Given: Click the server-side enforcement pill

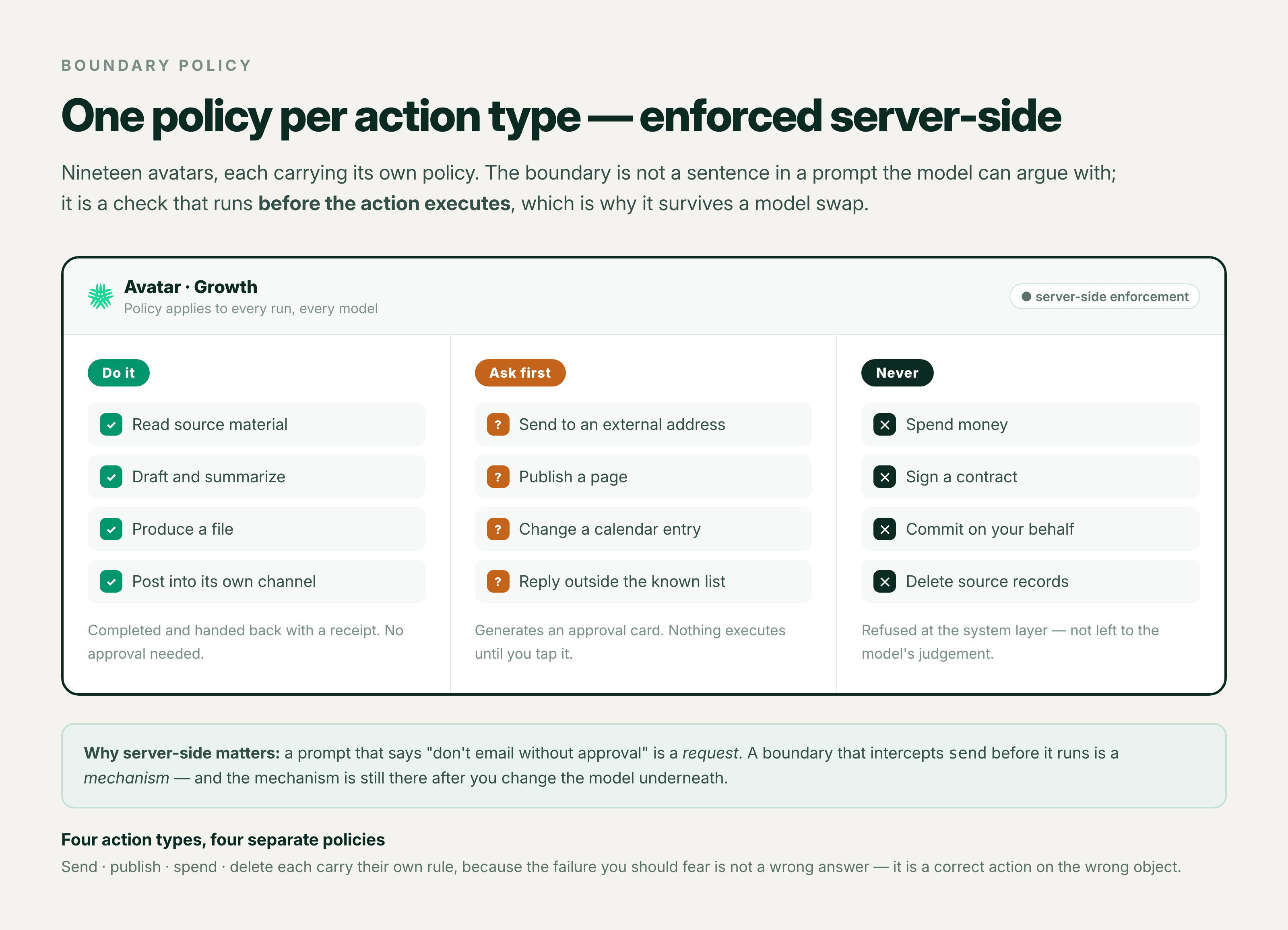Looking at the screenshot, I should (1104, 297).
